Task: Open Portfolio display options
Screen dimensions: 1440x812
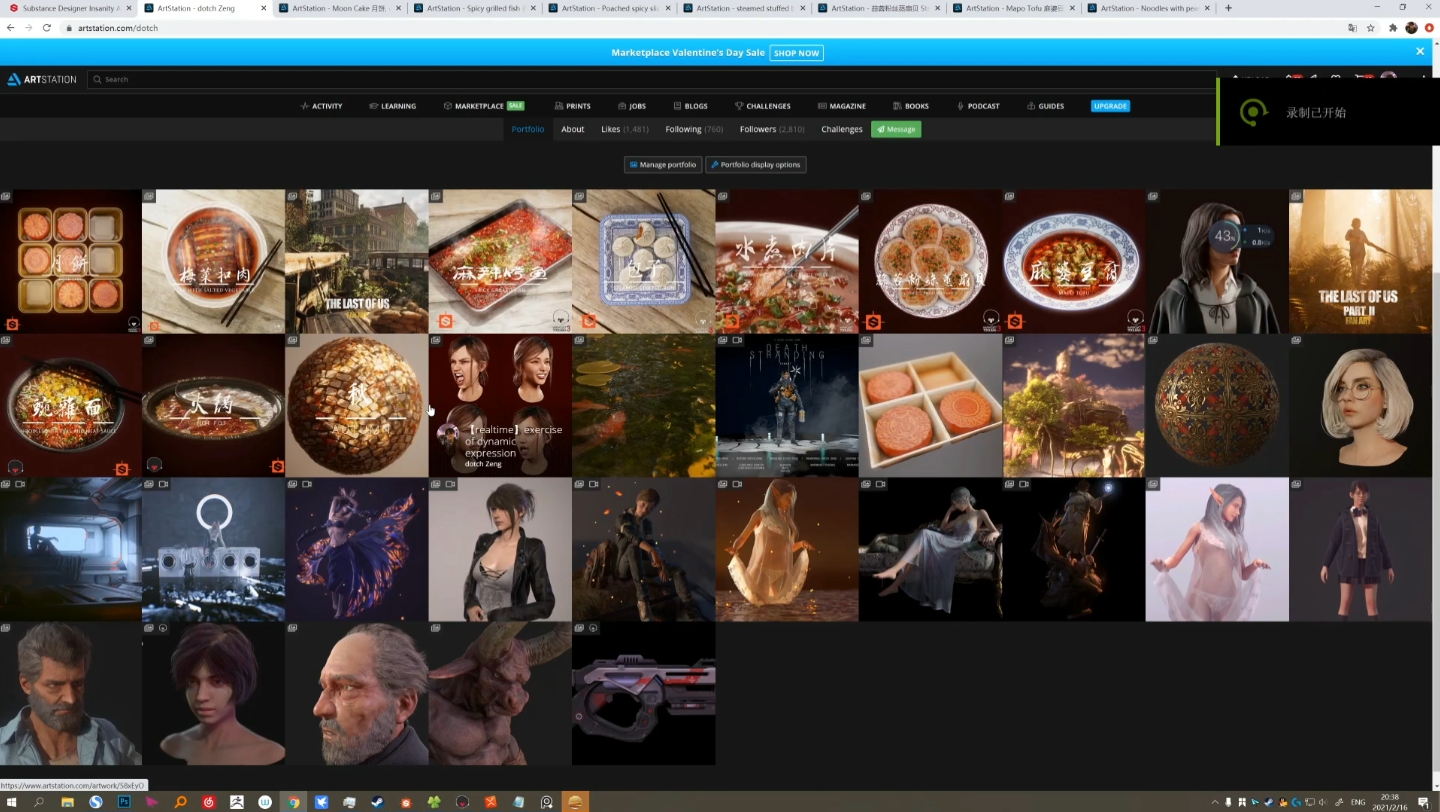Action: (x=756, y=164)
